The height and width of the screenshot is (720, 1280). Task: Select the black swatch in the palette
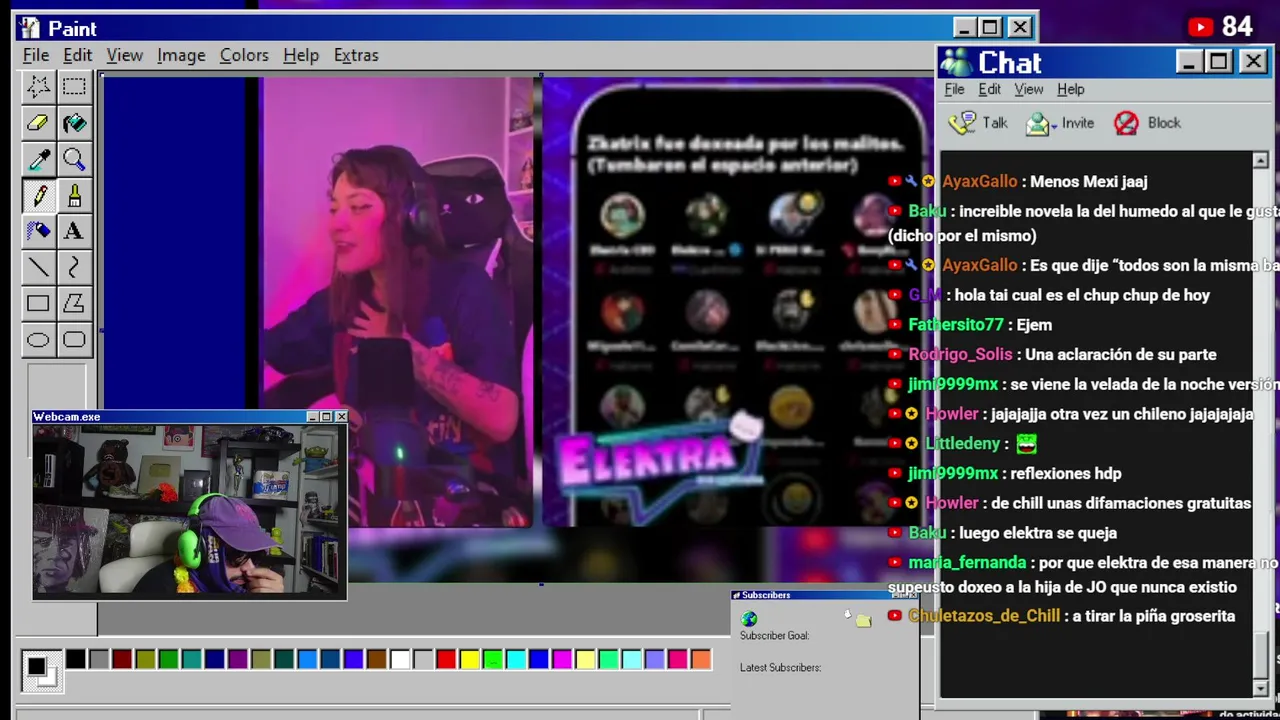pyautogui.click(x=76, y=659)
